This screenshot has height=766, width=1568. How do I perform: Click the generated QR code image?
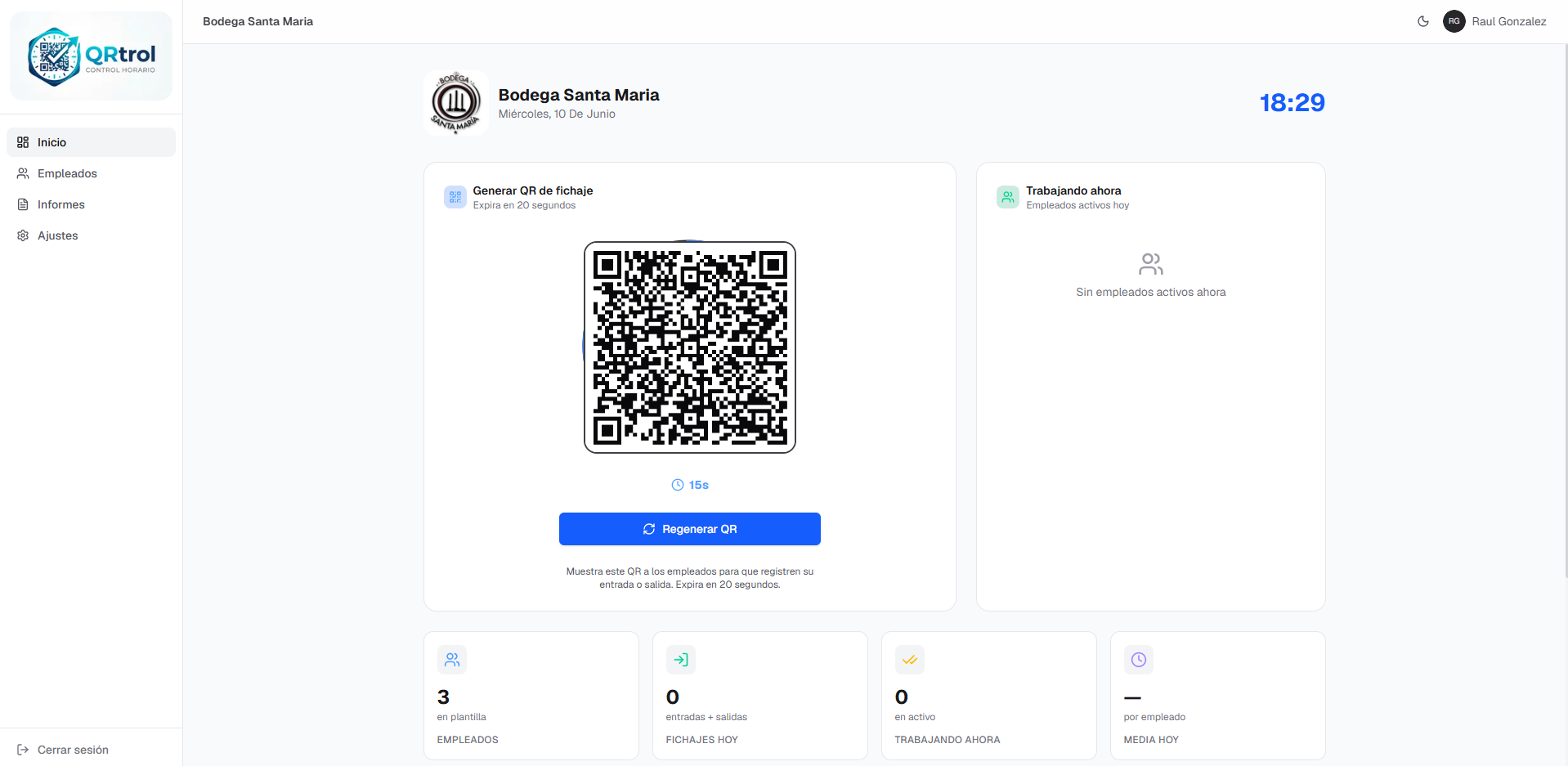pos(690,347)
